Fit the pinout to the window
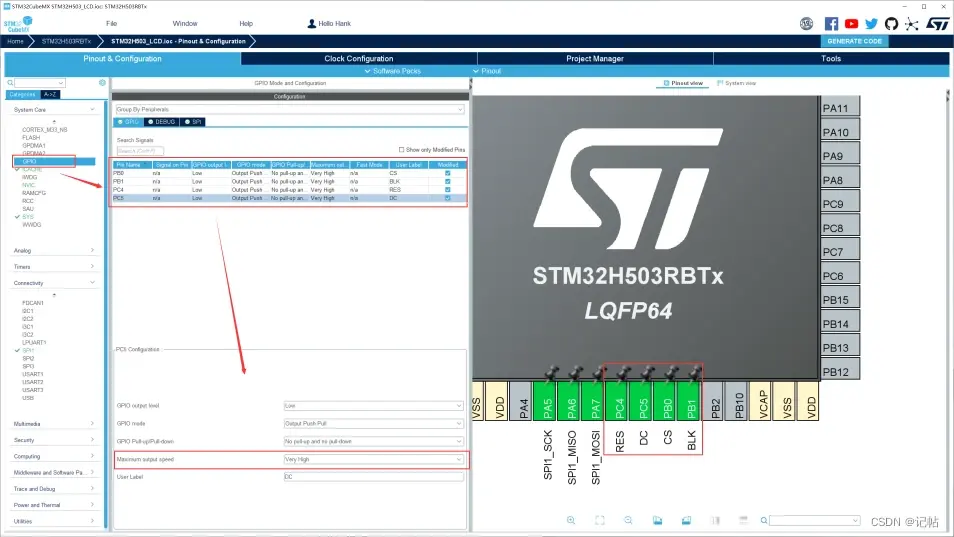Viewport: 954px width, 537px height. tap(600, 520)
